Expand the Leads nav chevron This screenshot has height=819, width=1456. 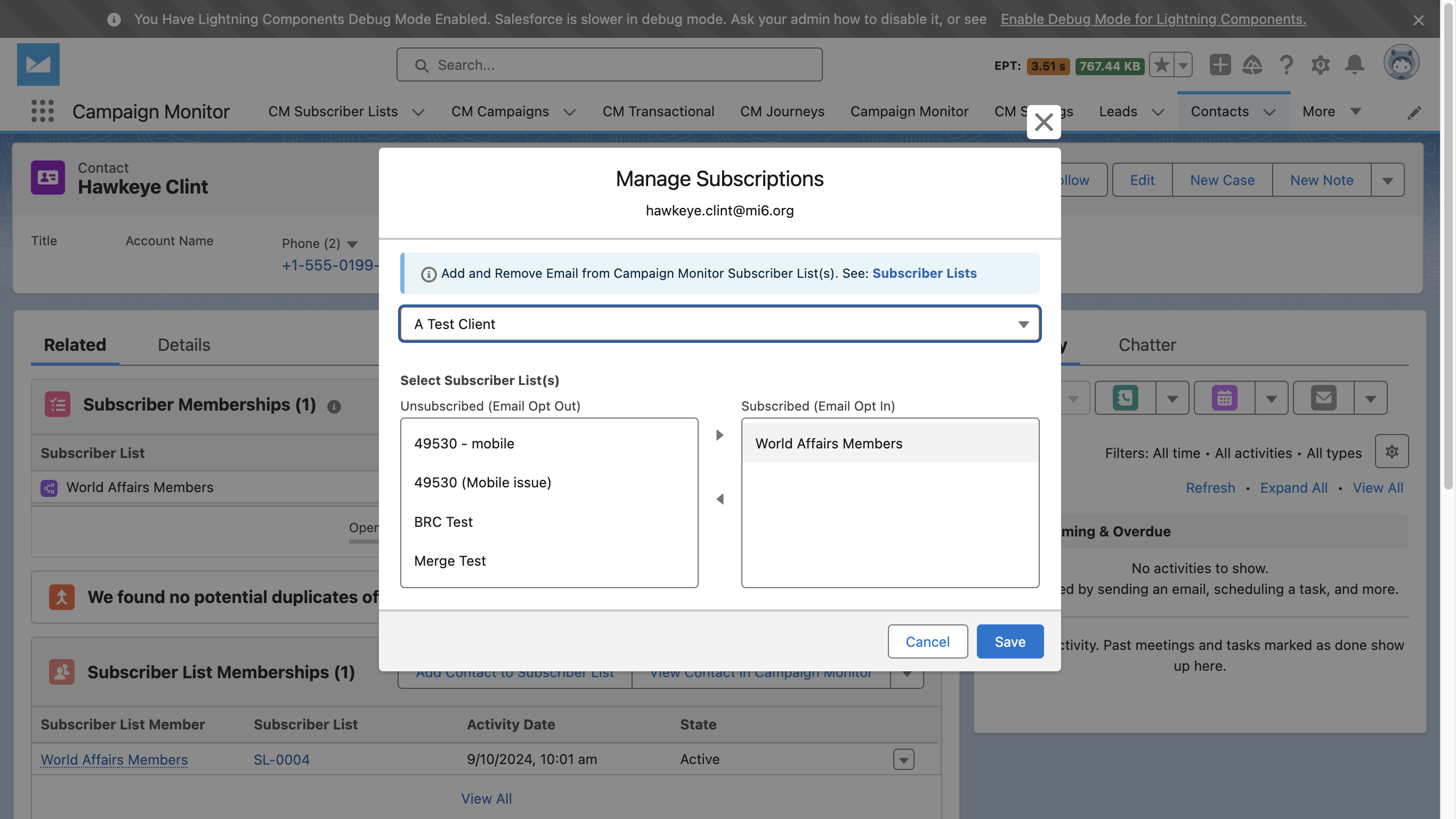pos(1158,112)
